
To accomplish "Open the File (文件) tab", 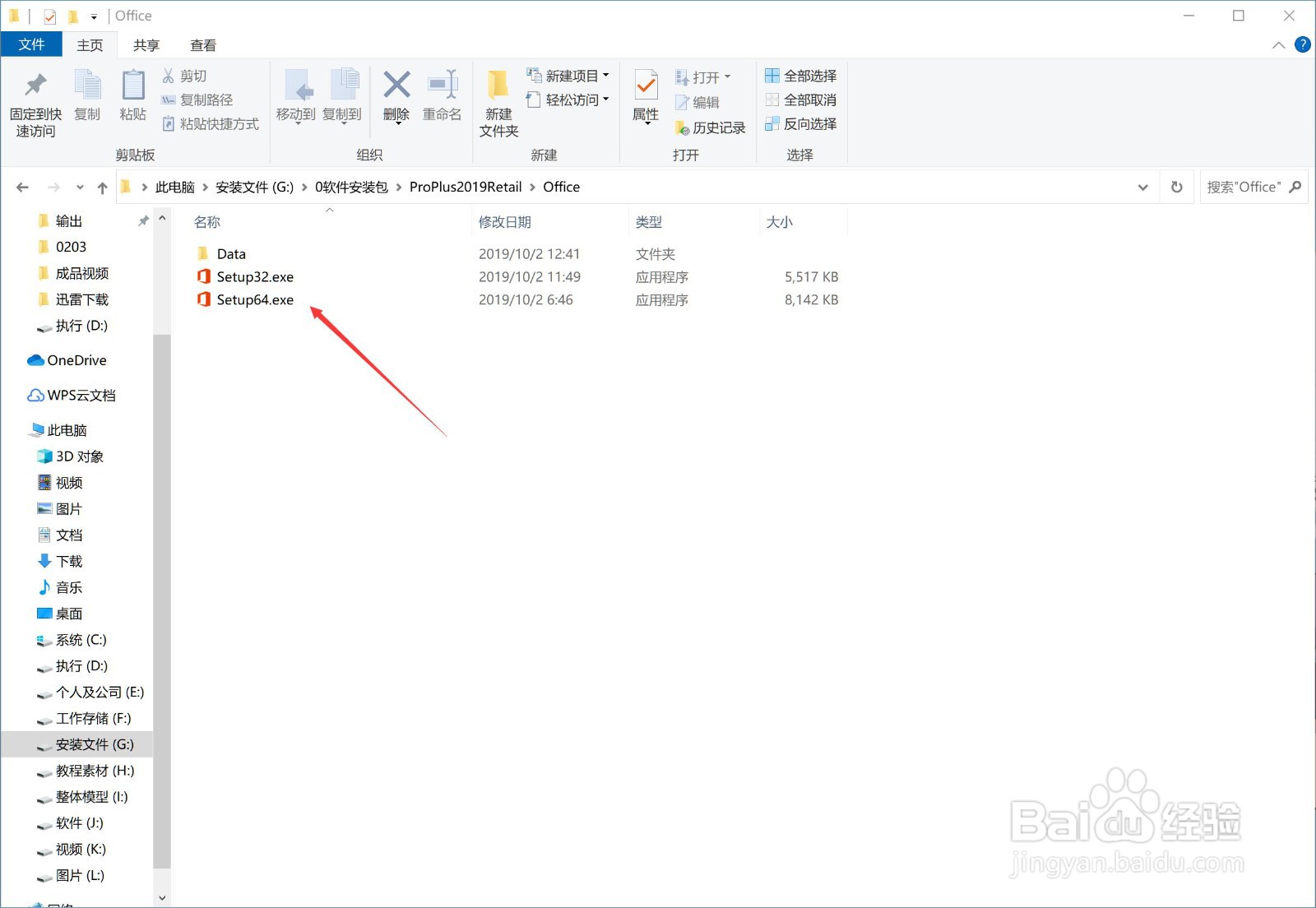I will [x=31, y=44].
